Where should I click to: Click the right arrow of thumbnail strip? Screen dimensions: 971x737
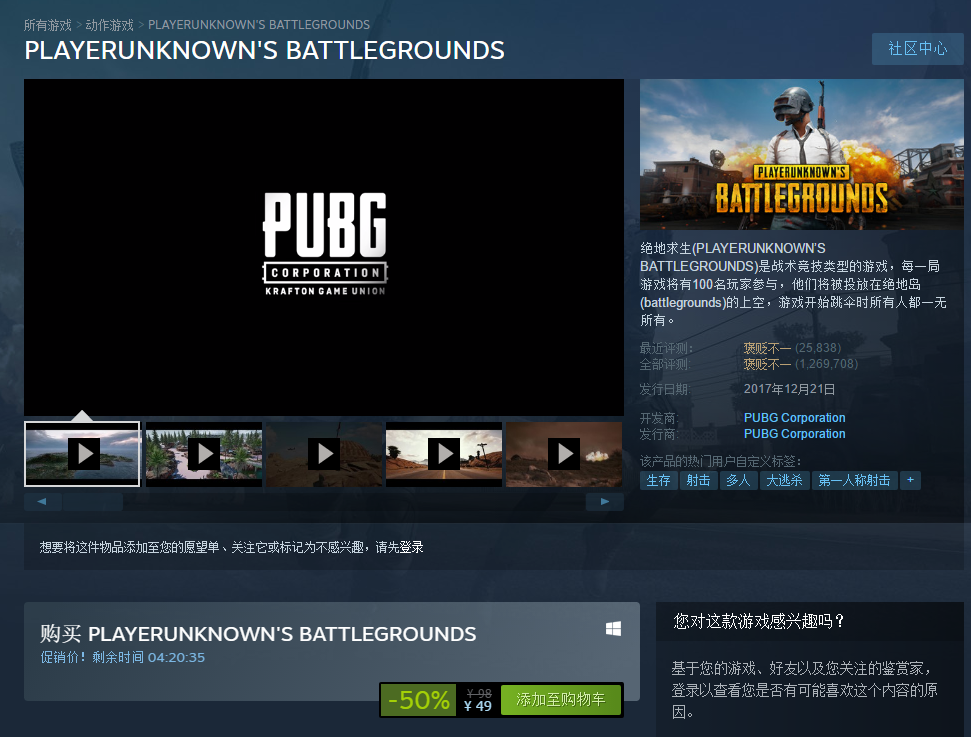(x=604, y=502)
